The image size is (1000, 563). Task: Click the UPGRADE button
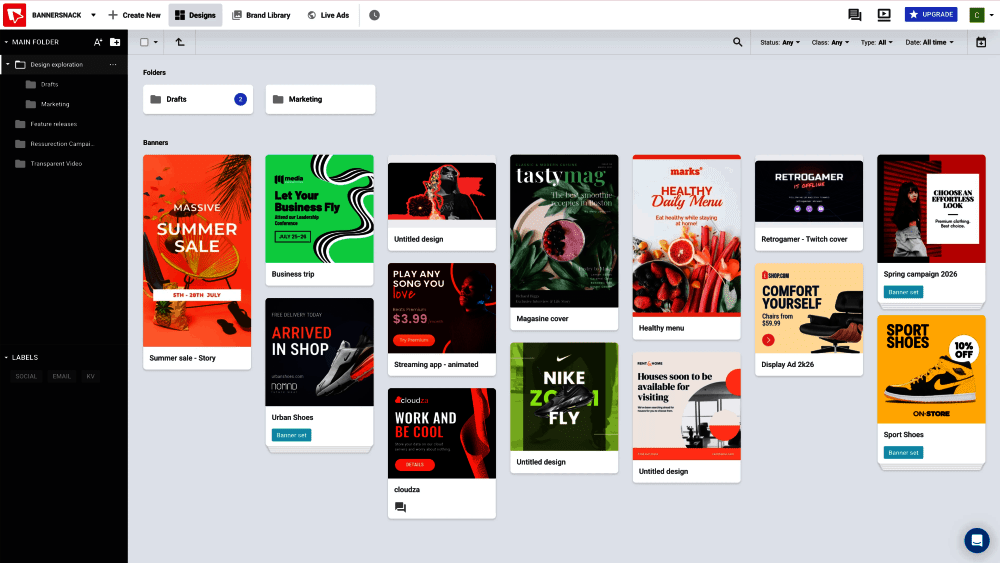[x=930, y=14]
